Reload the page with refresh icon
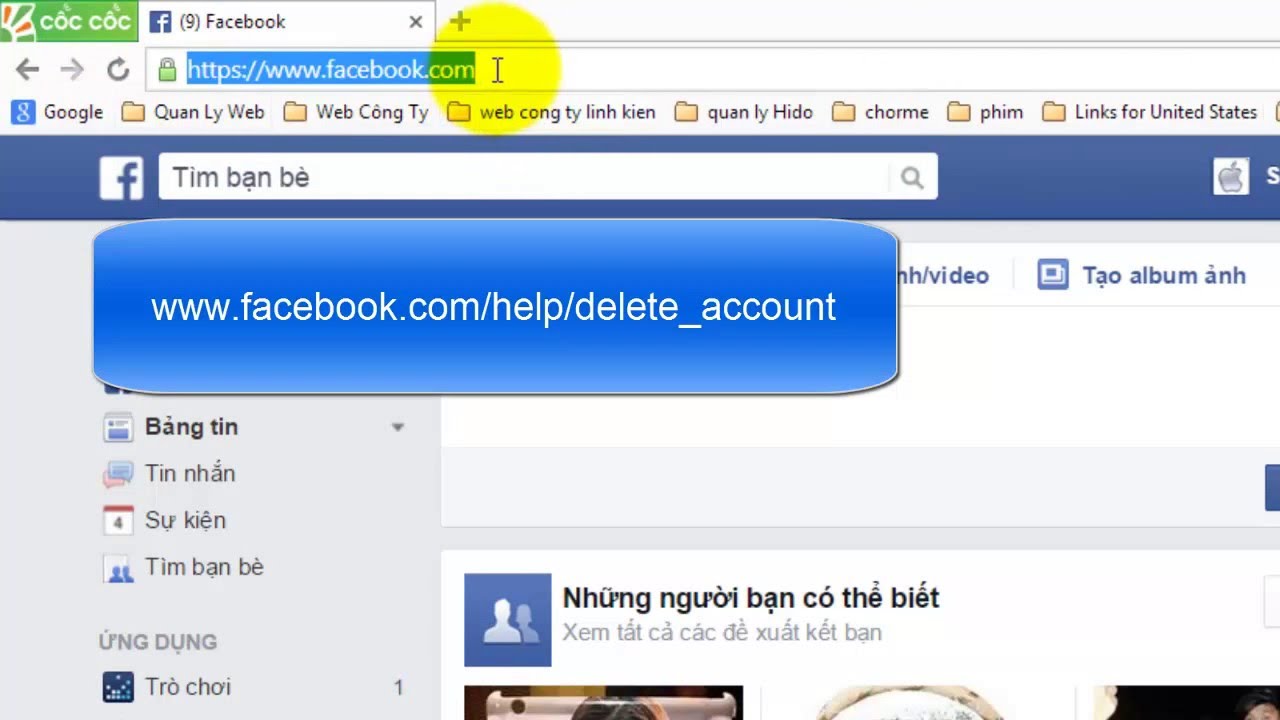This screenshot has height=720, width=1280. click(118, 69)
